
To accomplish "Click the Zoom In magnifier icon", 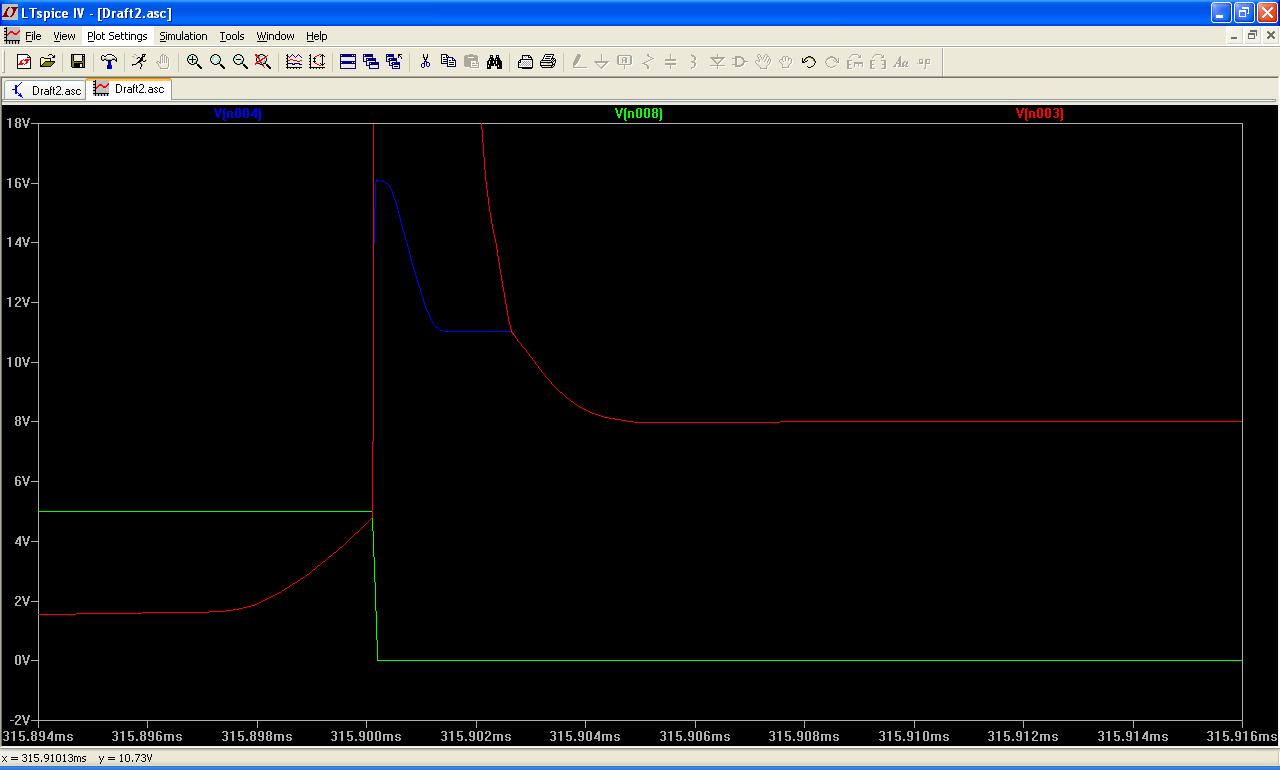I will pyautogui.click(x=194, y=62).
